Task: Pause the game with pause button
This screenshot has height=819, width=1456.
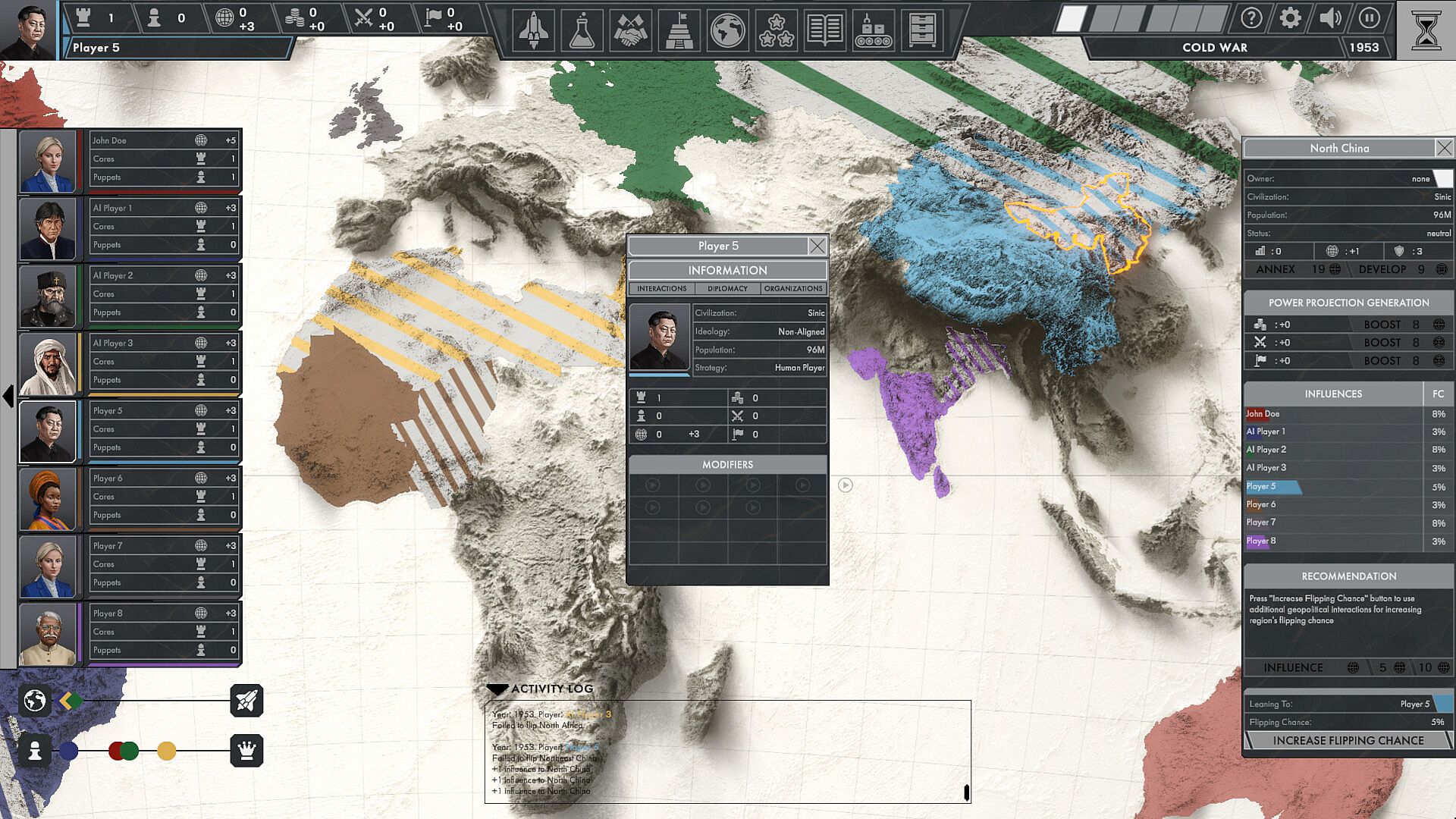Action: click(1369, 17)
